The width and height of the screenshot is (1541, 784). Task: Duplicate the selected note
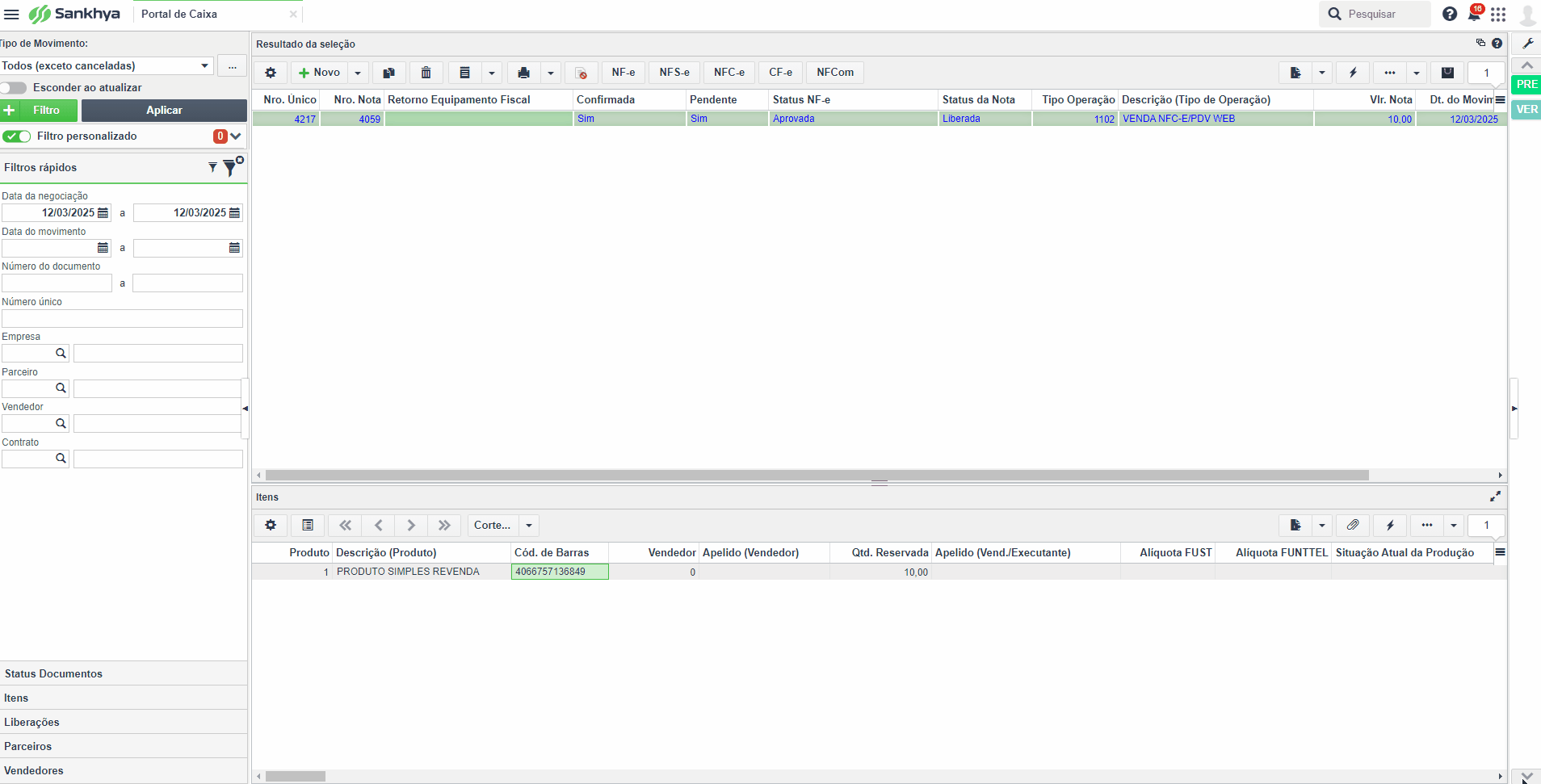(388, 73)
